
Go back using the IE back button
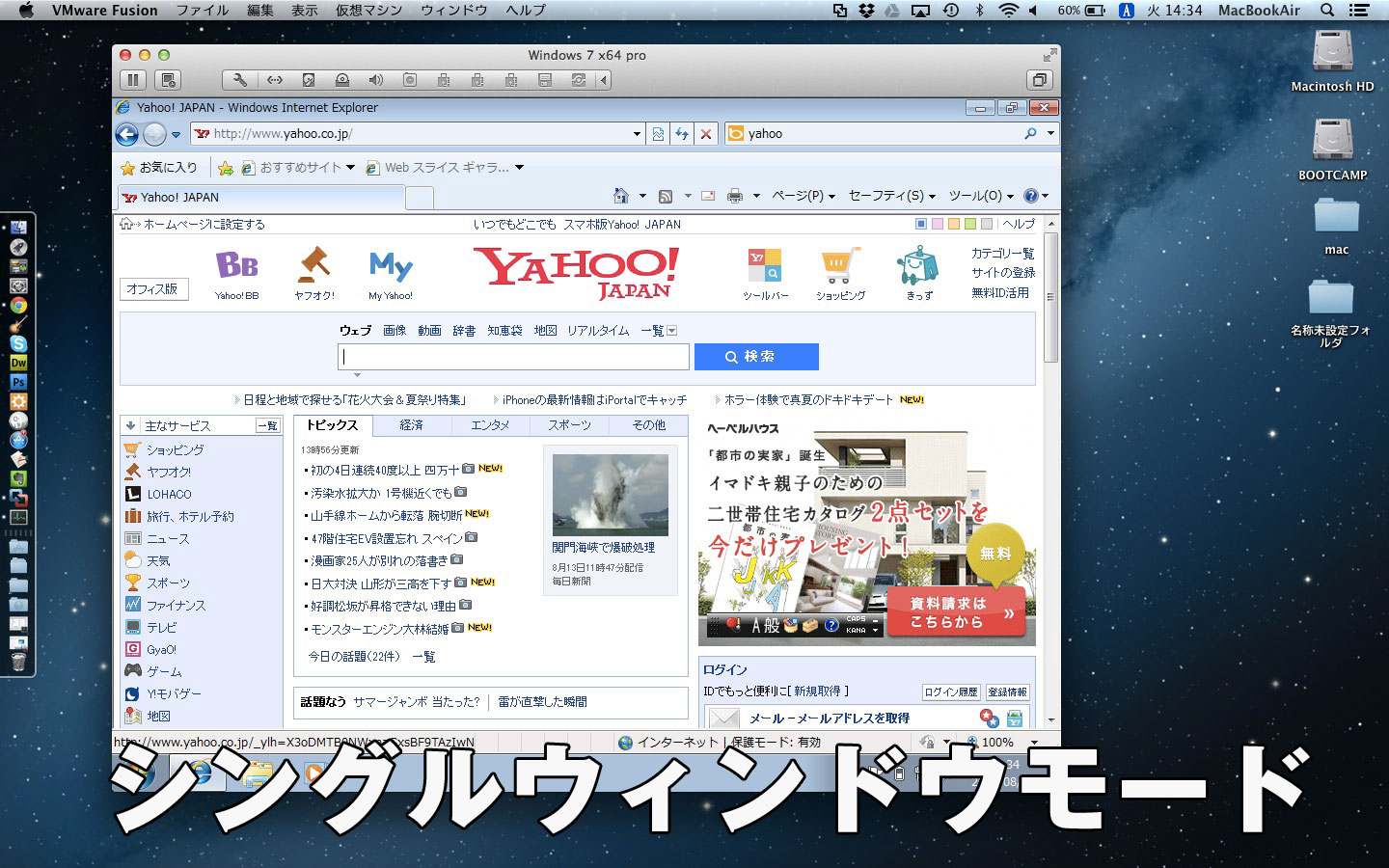pyautogui.click(x=126, y=134)
